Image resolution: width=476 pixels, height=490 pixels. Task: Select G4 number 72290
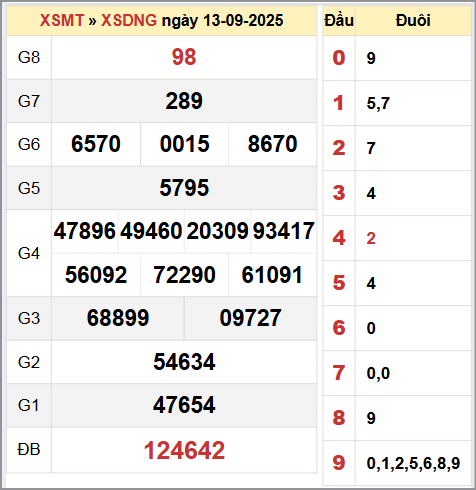point(184,275)
